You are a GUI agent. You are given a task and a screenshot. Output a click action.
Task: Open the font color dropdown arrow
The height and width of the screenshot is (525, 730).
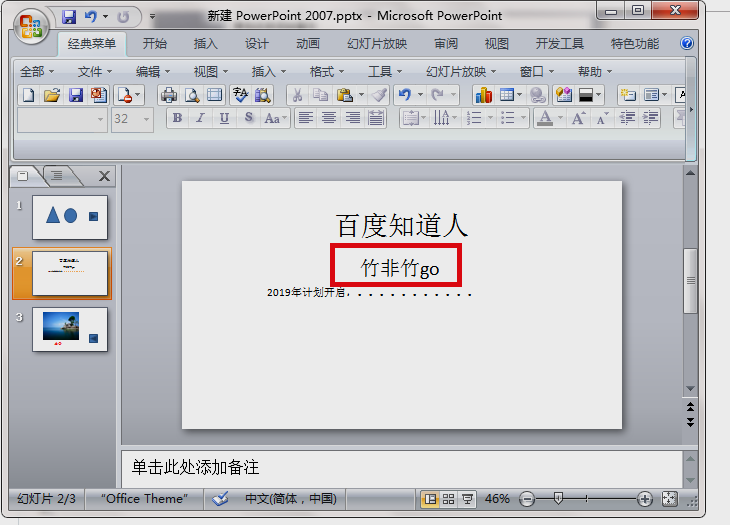pos(561,118)
